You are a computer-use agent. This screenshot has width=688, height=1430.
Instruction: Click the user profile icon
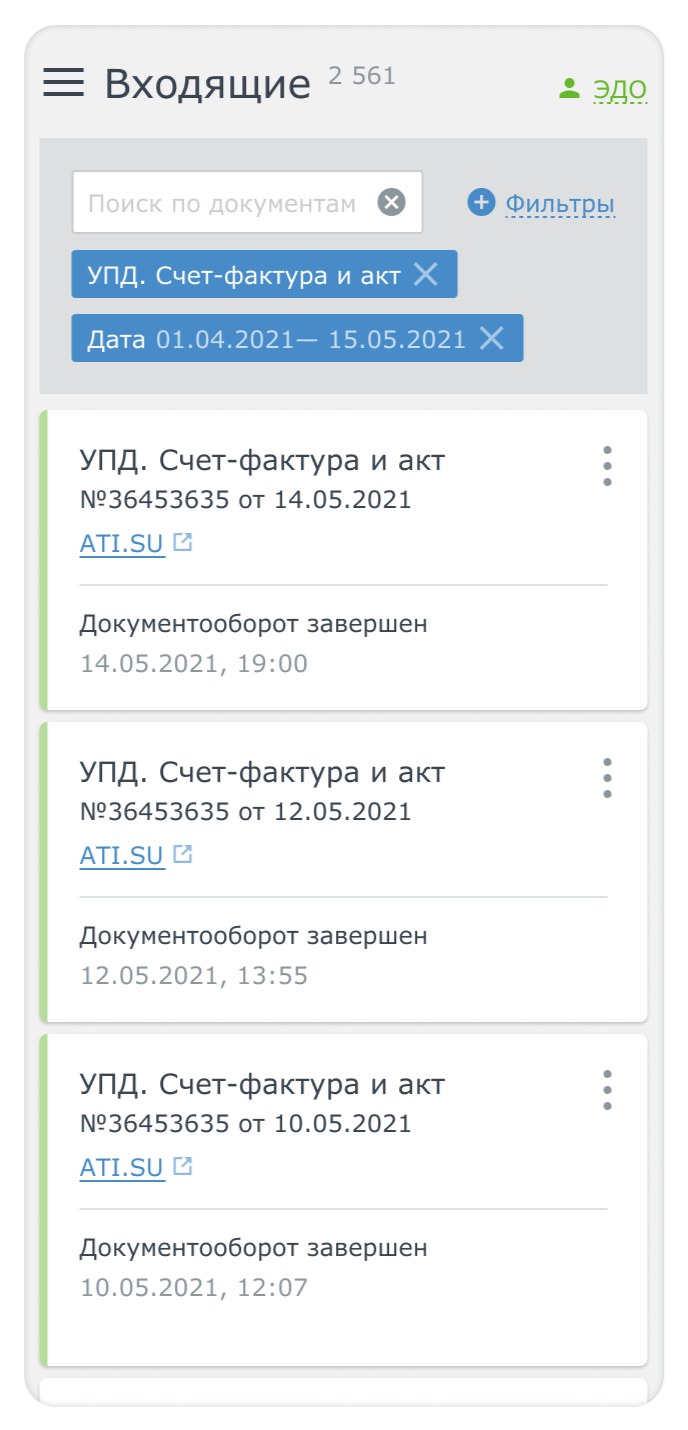pos(569,89)
